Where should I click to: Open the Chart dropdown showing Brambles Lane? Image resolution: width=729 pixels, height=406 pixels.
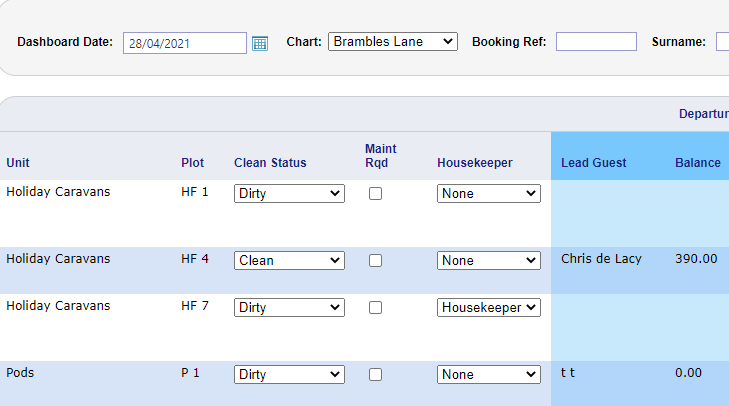[x=392, y=42]
